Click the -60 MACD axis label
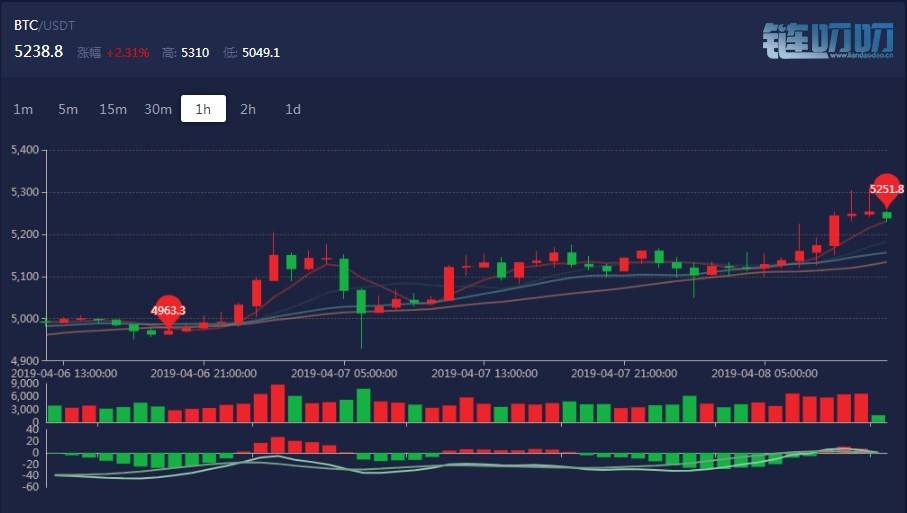The height and width of the screenshot is (513, 907). pos(29,487)
